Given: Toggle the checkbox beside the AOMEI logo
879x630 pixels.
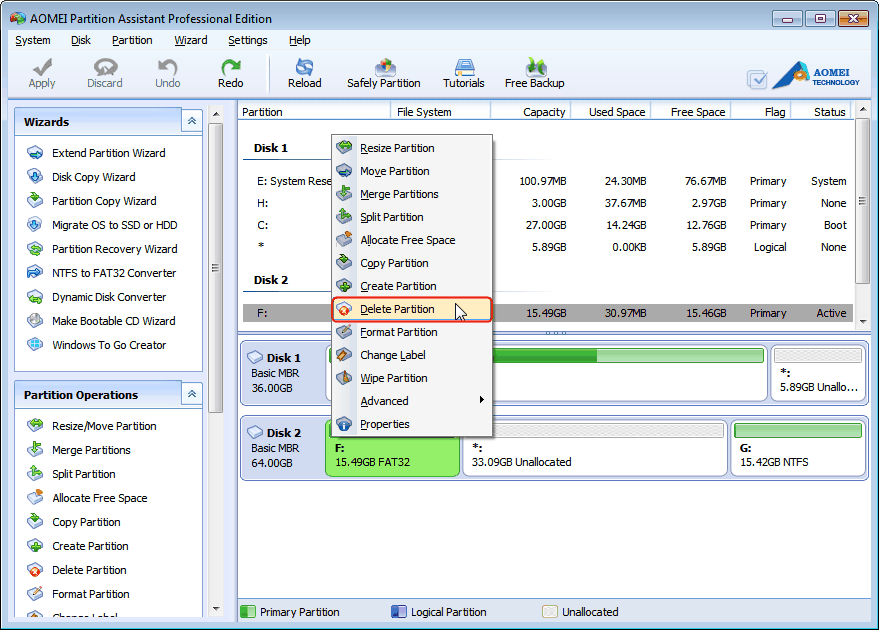Looking at the screenshot, I should pos(757,77).
